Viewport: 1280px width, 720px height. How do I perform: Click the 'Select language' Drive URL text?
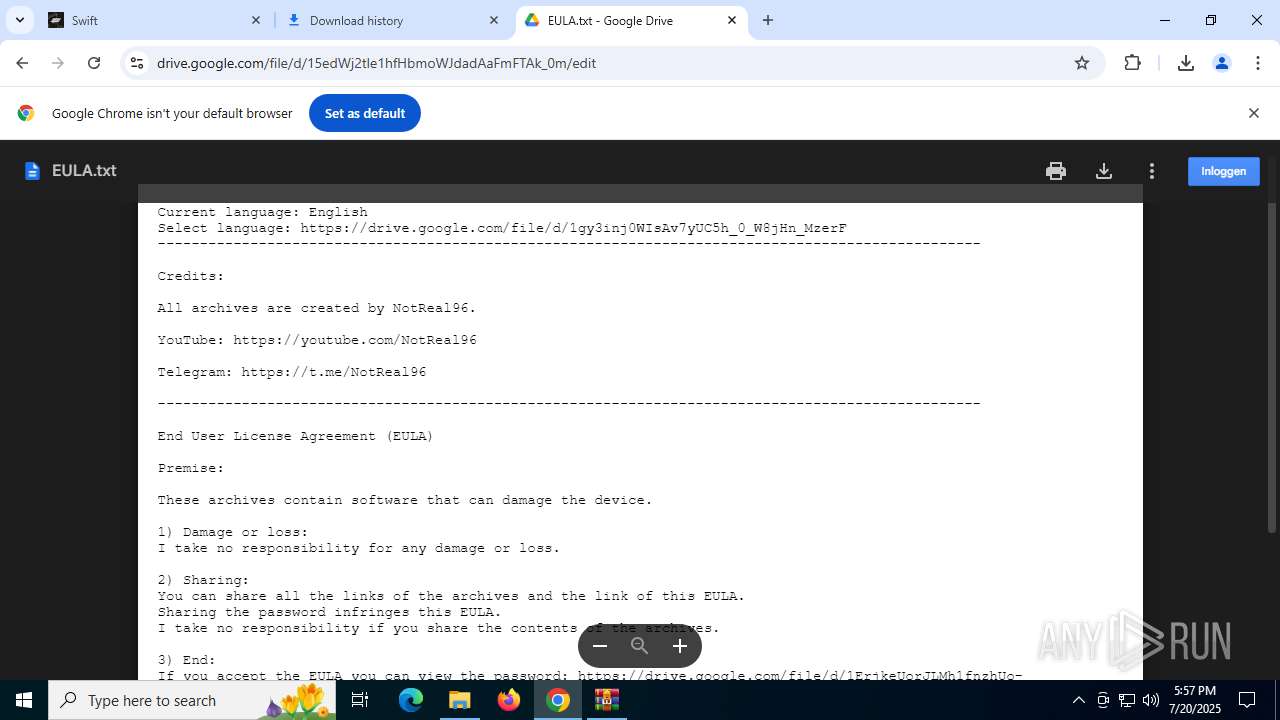click(573, 228)
